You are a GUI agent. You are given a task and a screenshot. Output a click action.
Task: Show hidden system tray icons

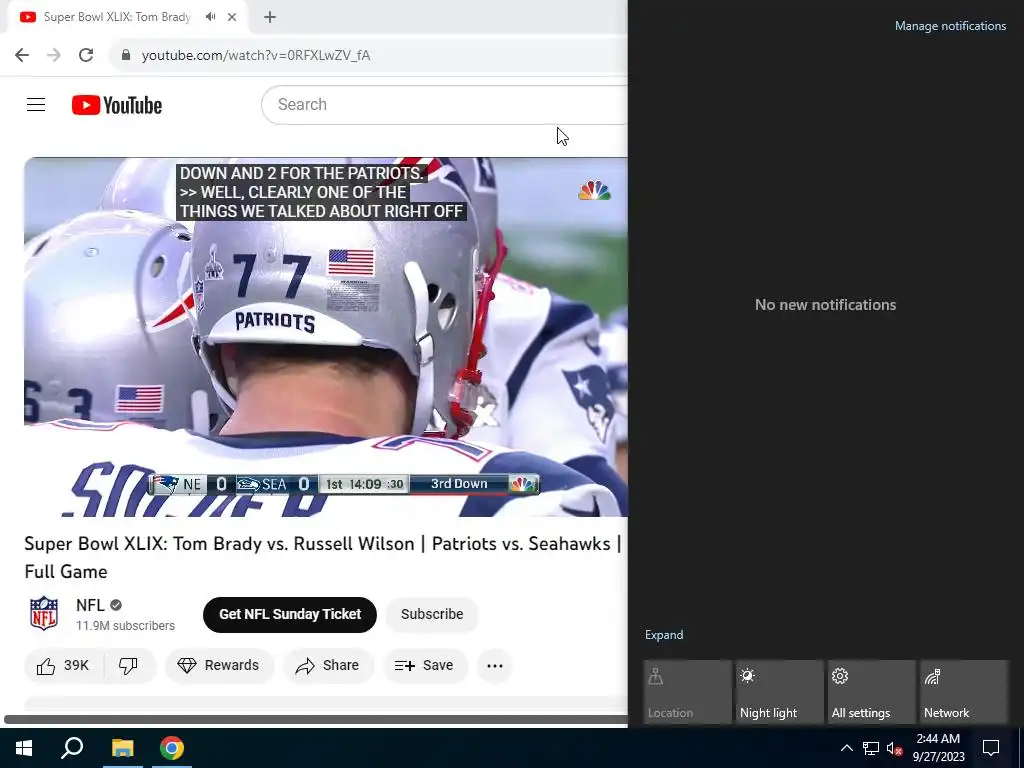click(846, 748)
